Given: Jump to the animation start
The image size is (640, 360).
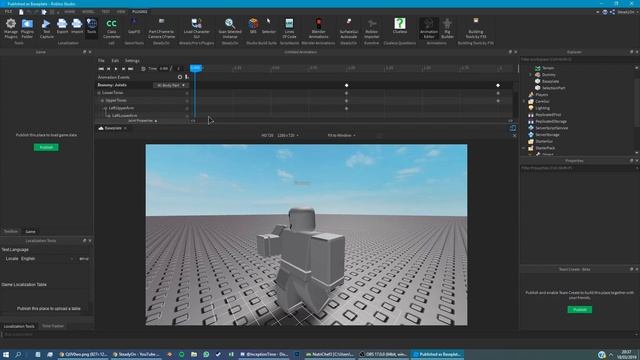Looking at the screenshot, I should [x=101, y=69].
